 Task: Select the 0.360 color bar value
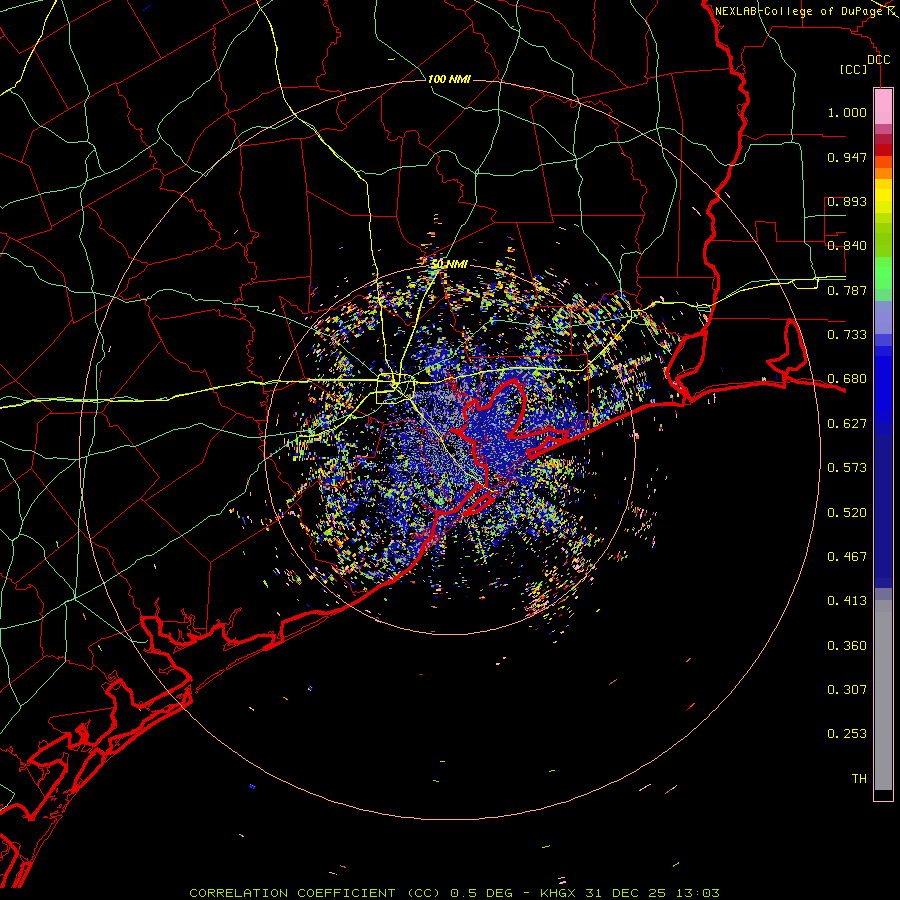click(847, 646)
